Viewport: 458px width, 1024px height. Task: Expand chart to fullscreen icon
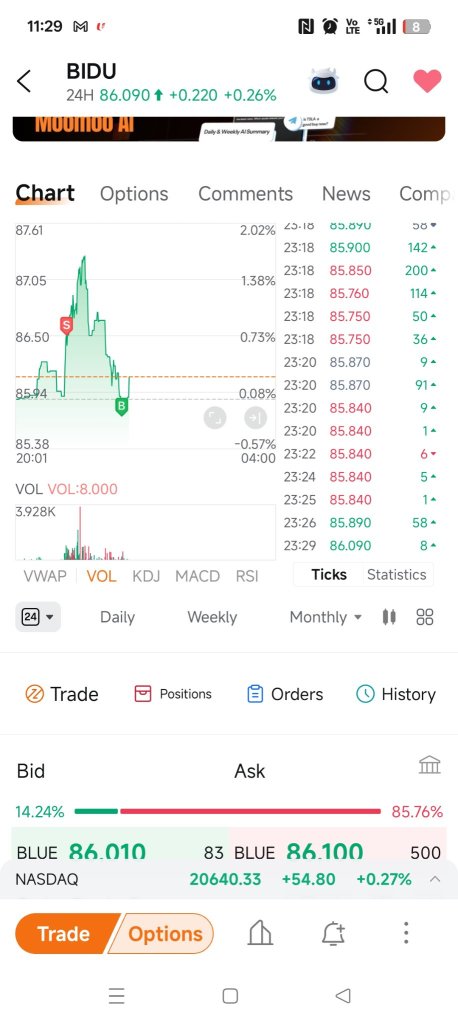click(x=215, y=417)
